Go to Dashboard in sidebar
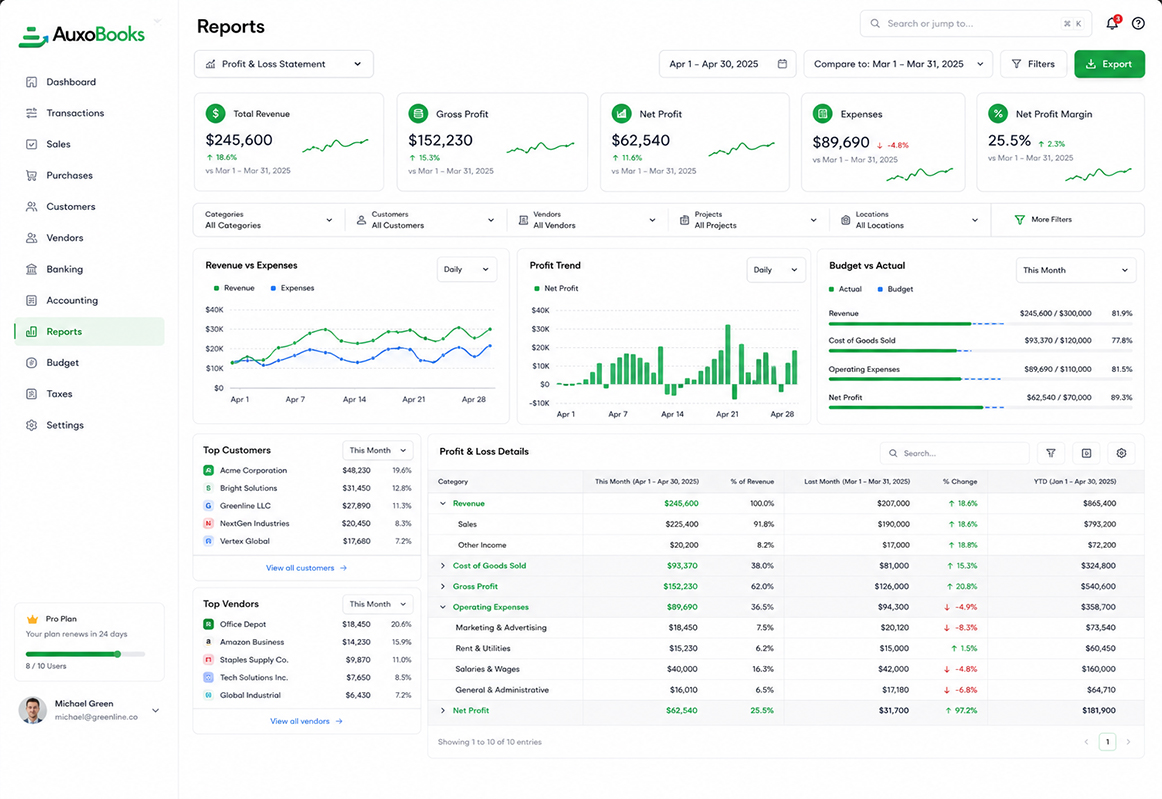The width and height of the screenshot is (1162, 799). coord(89,82)
